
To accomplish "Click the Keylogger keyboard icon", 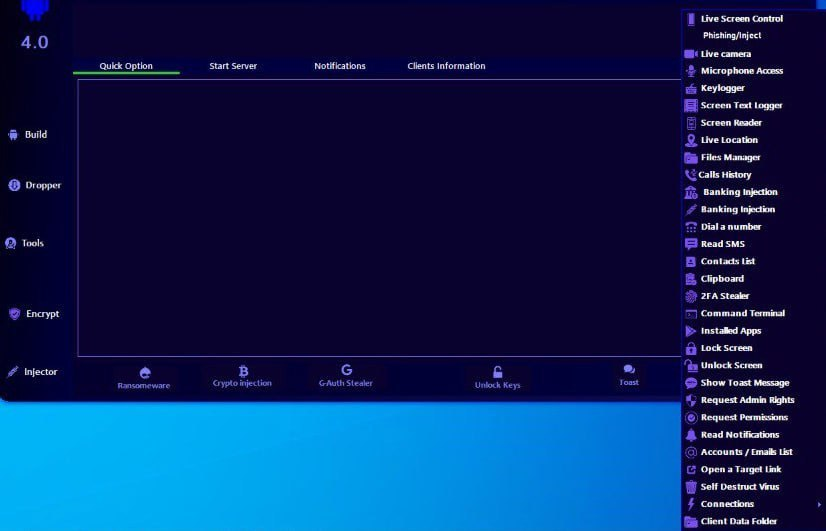I will coord(691,89).
